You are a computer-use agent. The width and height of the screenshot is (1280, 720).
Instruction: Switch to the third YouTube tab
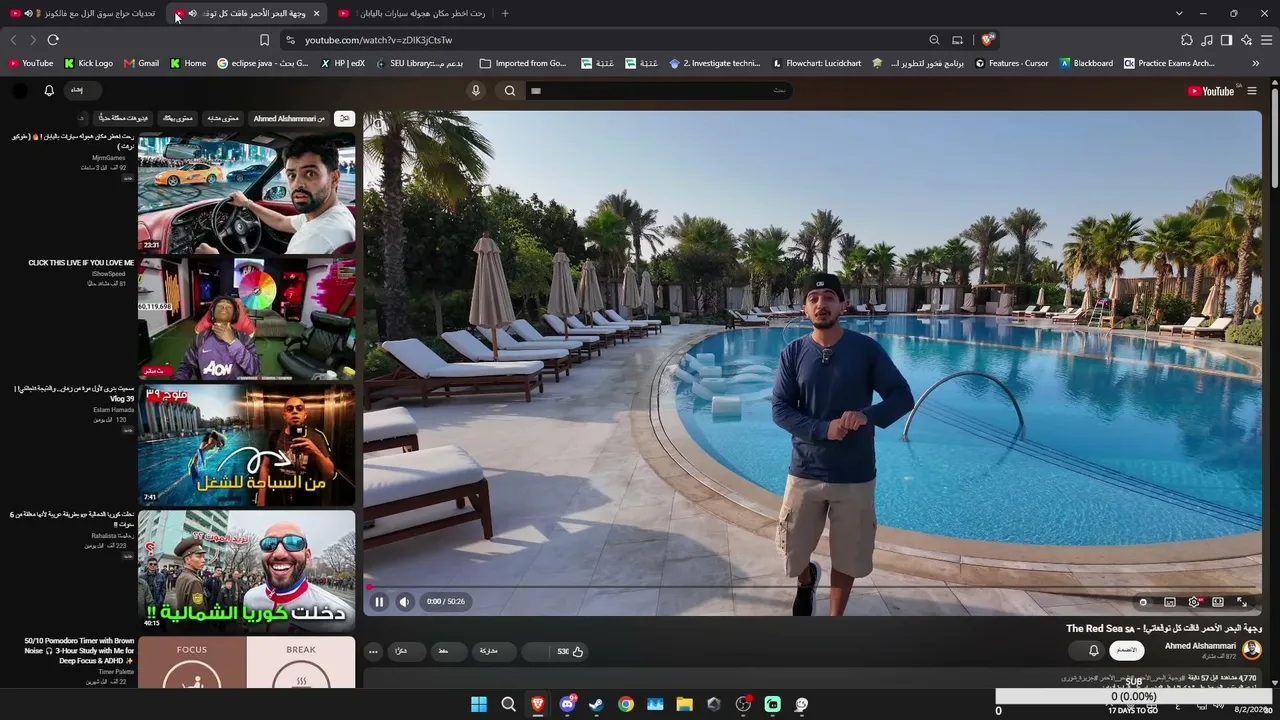(412, 13)
